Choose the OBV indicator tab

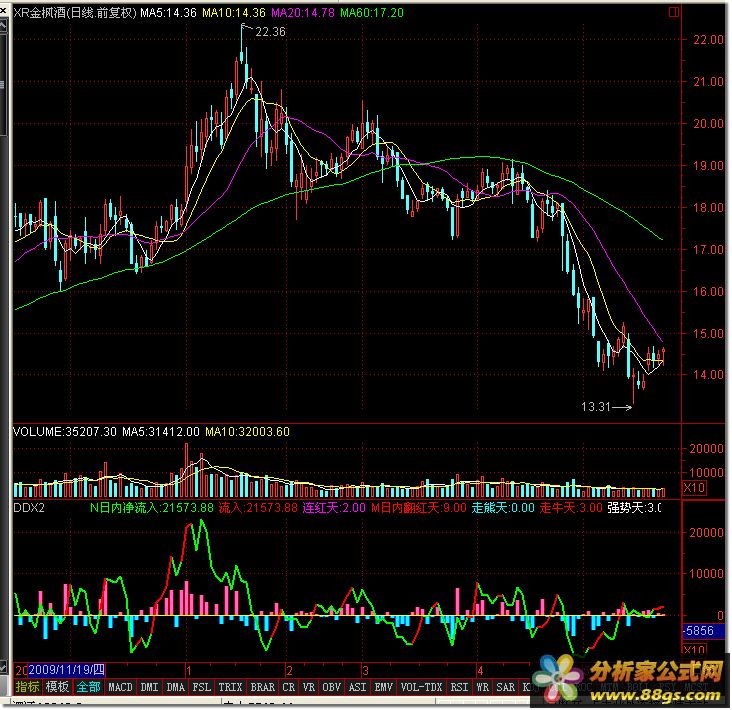[331, 687]
